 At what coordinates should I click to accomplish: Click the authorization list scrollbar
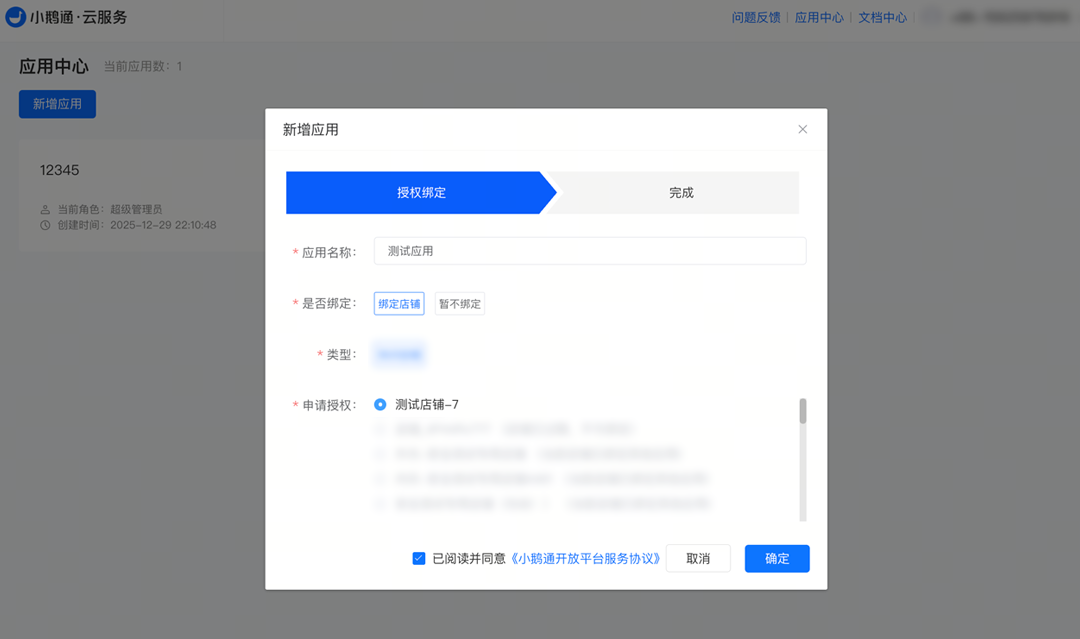point(802,411)
